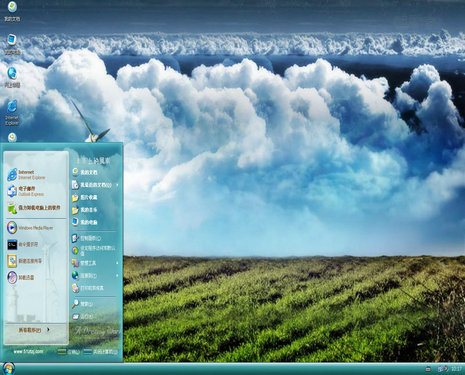Click the Vista-style Start orb on the taskbar
The image size is (465, 375).
point(8,369)
